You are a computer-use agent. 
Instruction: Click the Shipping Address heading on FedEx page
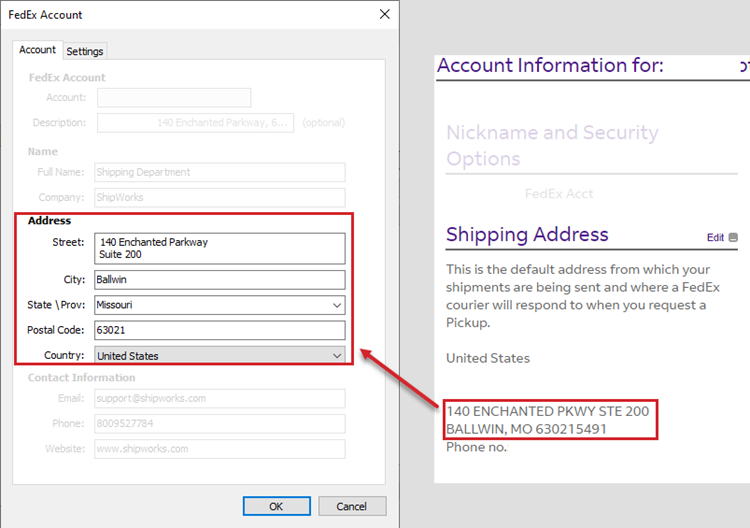tap(527, 234)
